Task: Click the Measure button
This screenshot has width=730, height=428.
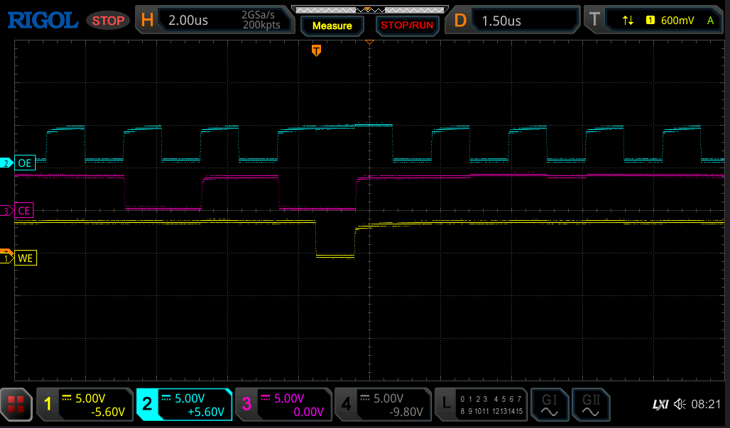Action: (332, 26)
